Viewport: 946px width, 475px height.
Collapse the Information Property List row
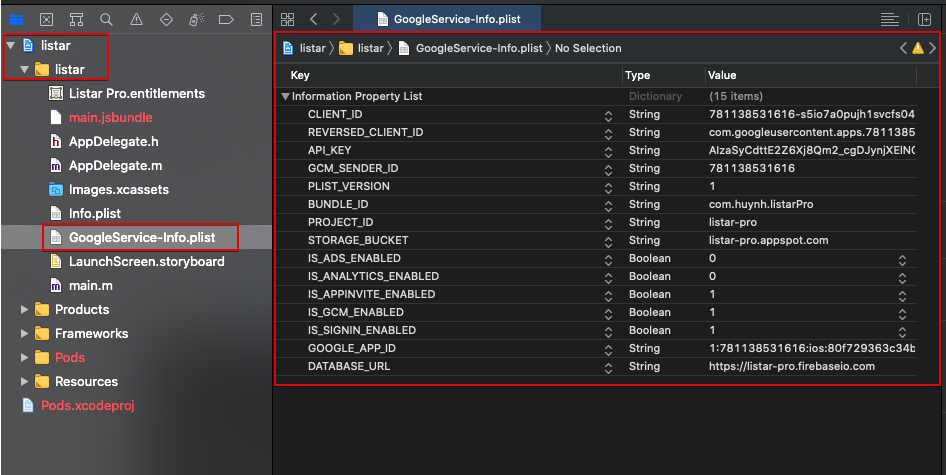pos(285,97)
